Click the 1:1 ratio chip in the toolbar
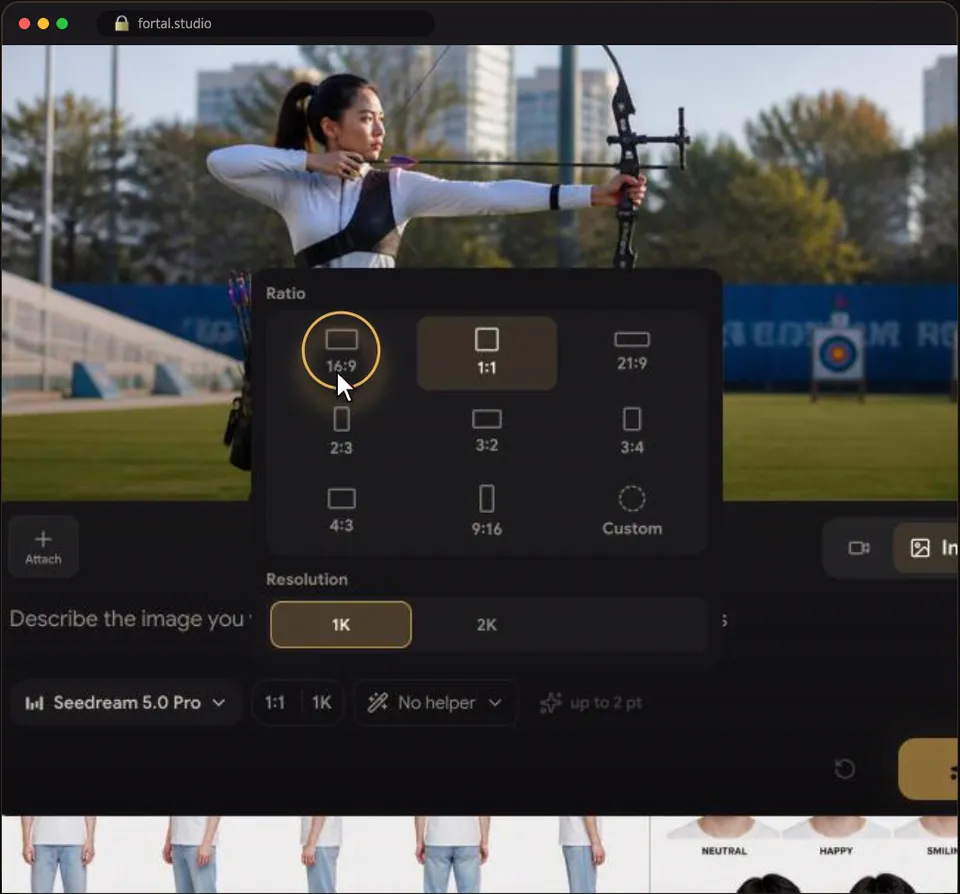This screenshot has width=960, height=894. click(x=275, y=702)
